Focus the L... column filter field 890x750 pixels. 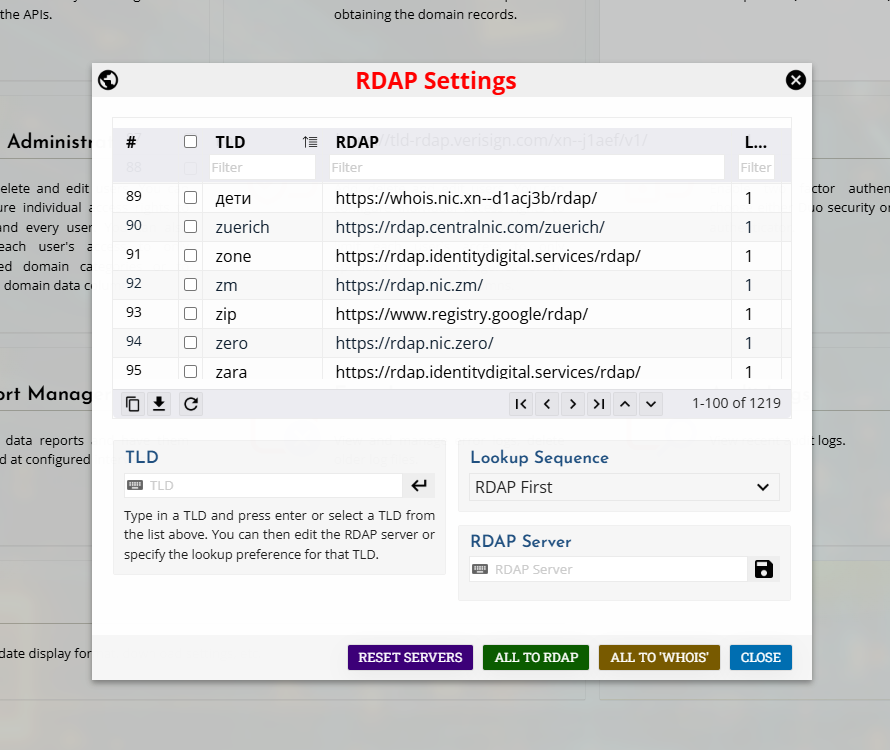(x=756, y=167)
